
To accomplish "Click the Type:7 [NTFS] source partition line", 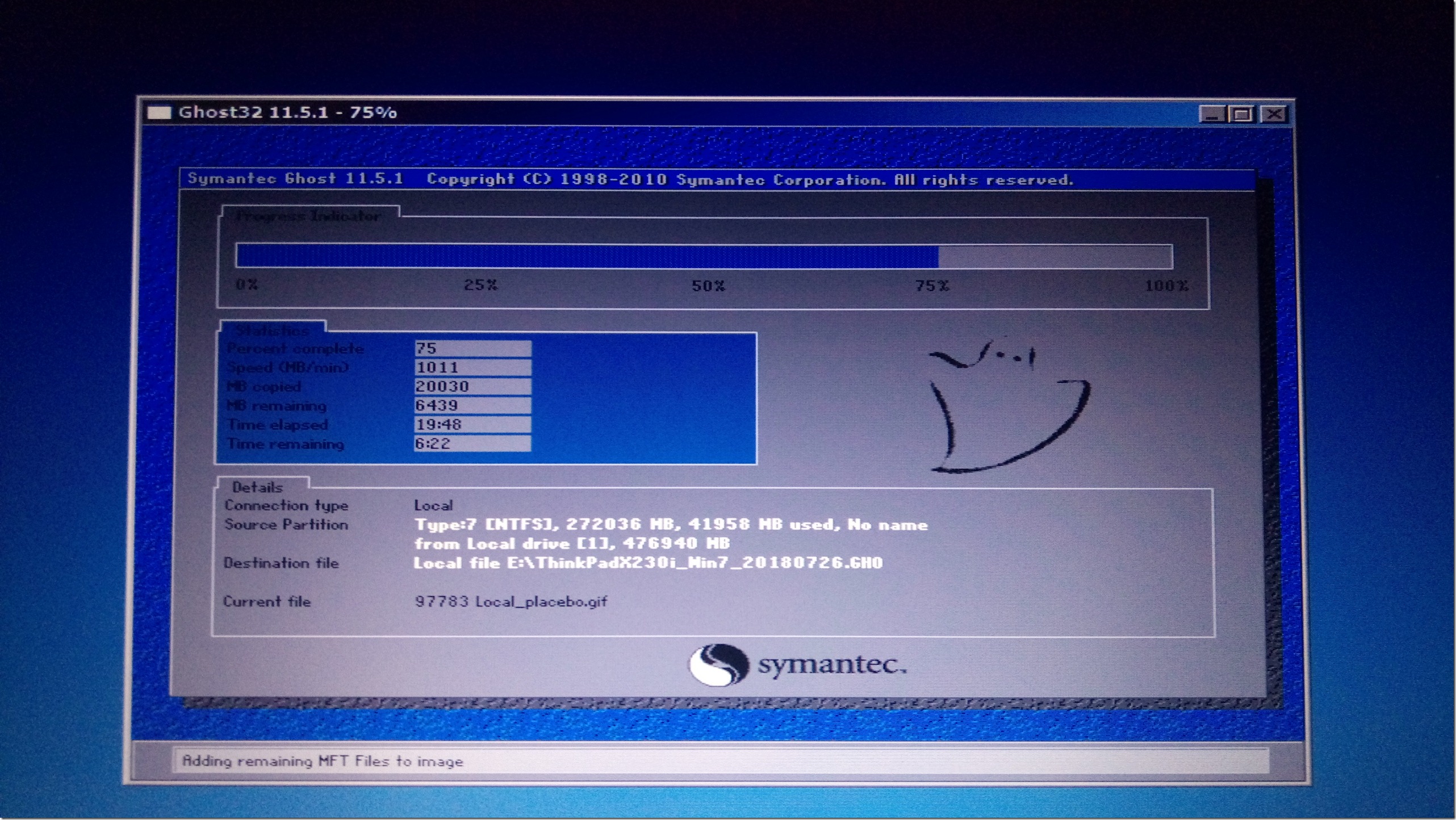I will coord(671,525).
